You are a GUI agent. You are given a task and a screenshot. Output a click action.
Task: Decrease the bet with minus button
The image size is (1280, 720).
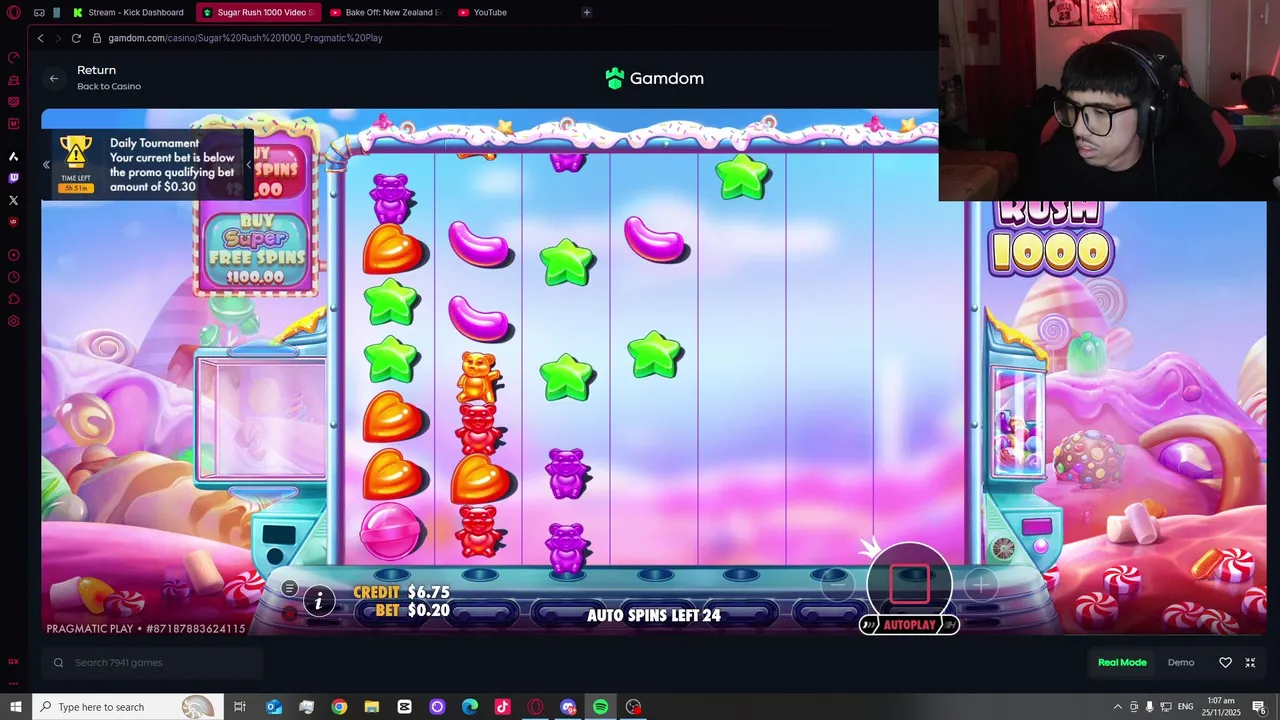pyautogui.click(x=838, y=586)
